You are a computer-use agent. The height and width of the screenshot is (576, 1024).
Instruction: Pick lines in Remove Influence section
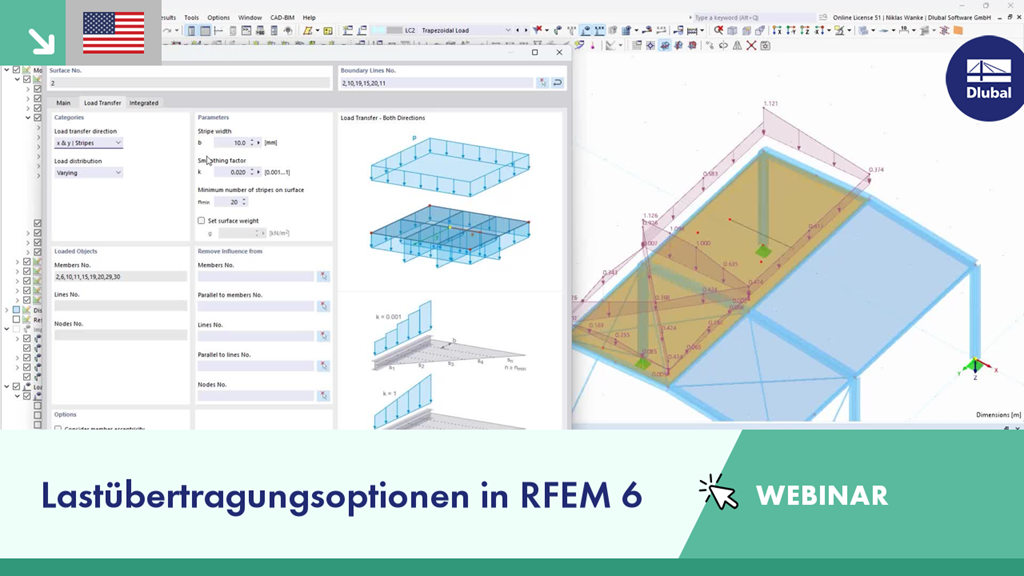pyautogui.click(x=323, y=336)
